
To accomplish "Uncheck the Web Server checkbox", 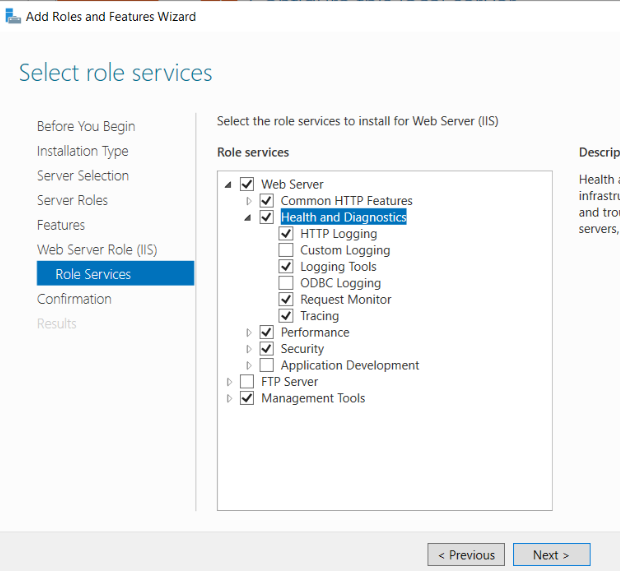I will pos(247,184).
